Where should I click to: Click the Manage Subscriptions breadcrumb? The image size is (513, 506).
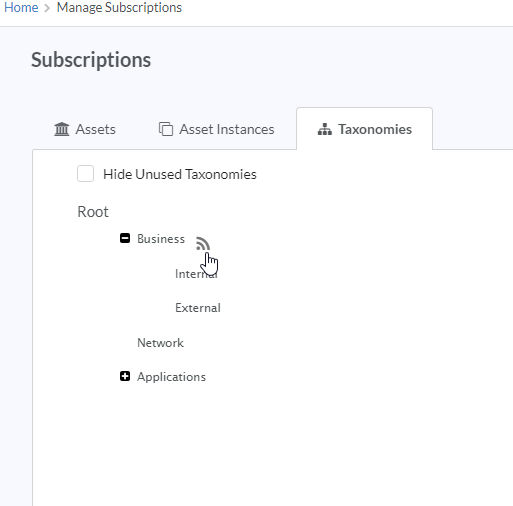click(119, 7)
